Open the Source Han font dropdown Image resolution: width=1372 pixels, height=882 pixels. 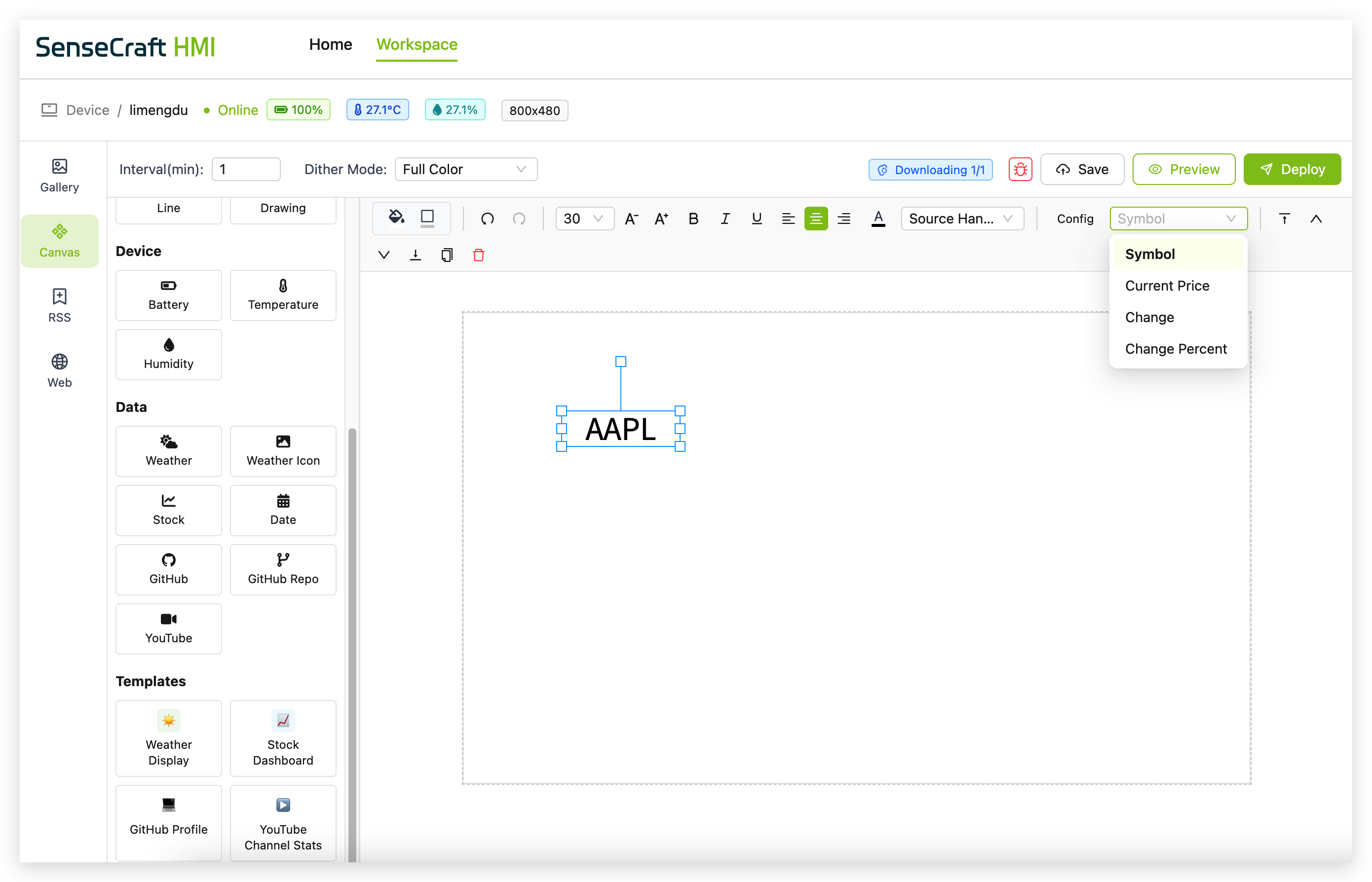click(x=962, y=218)
